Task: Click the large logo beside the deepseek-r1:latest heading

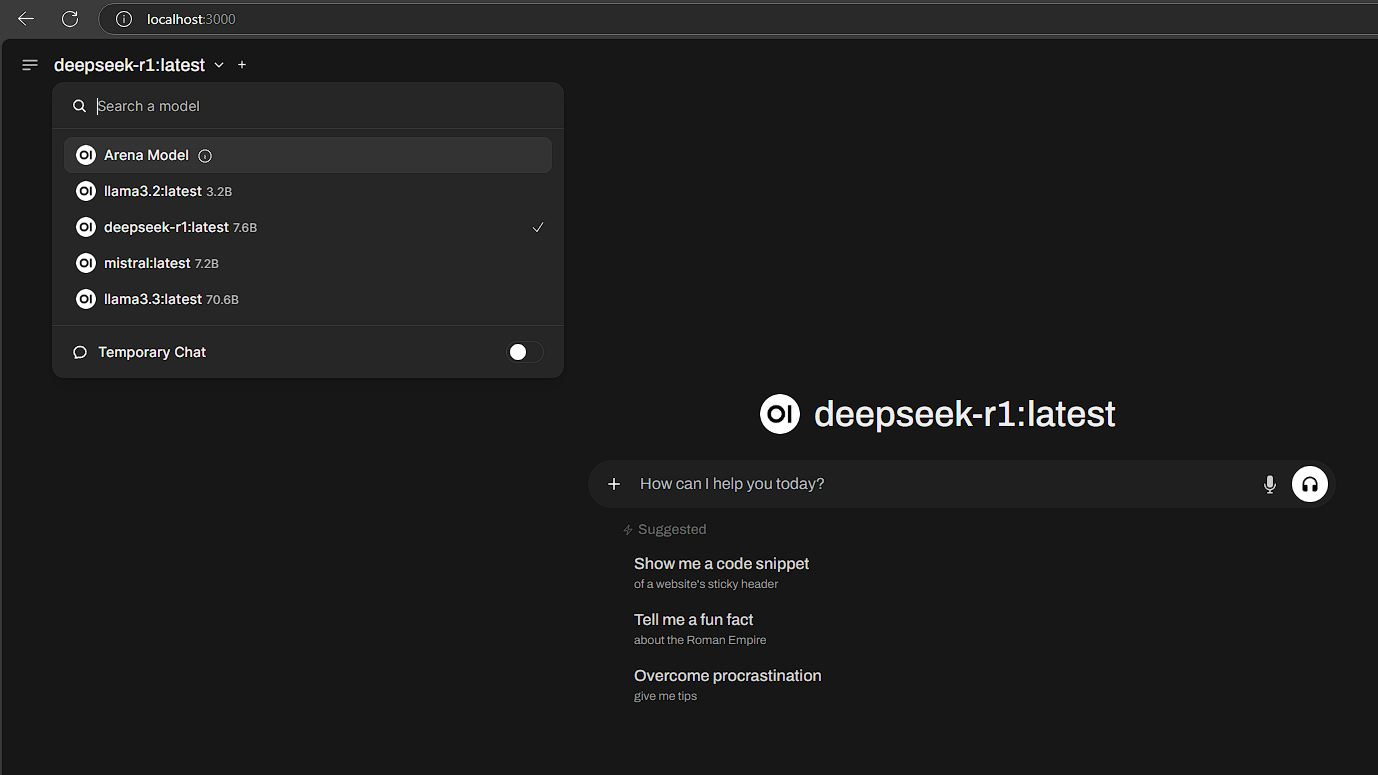Action: point(780,414)
